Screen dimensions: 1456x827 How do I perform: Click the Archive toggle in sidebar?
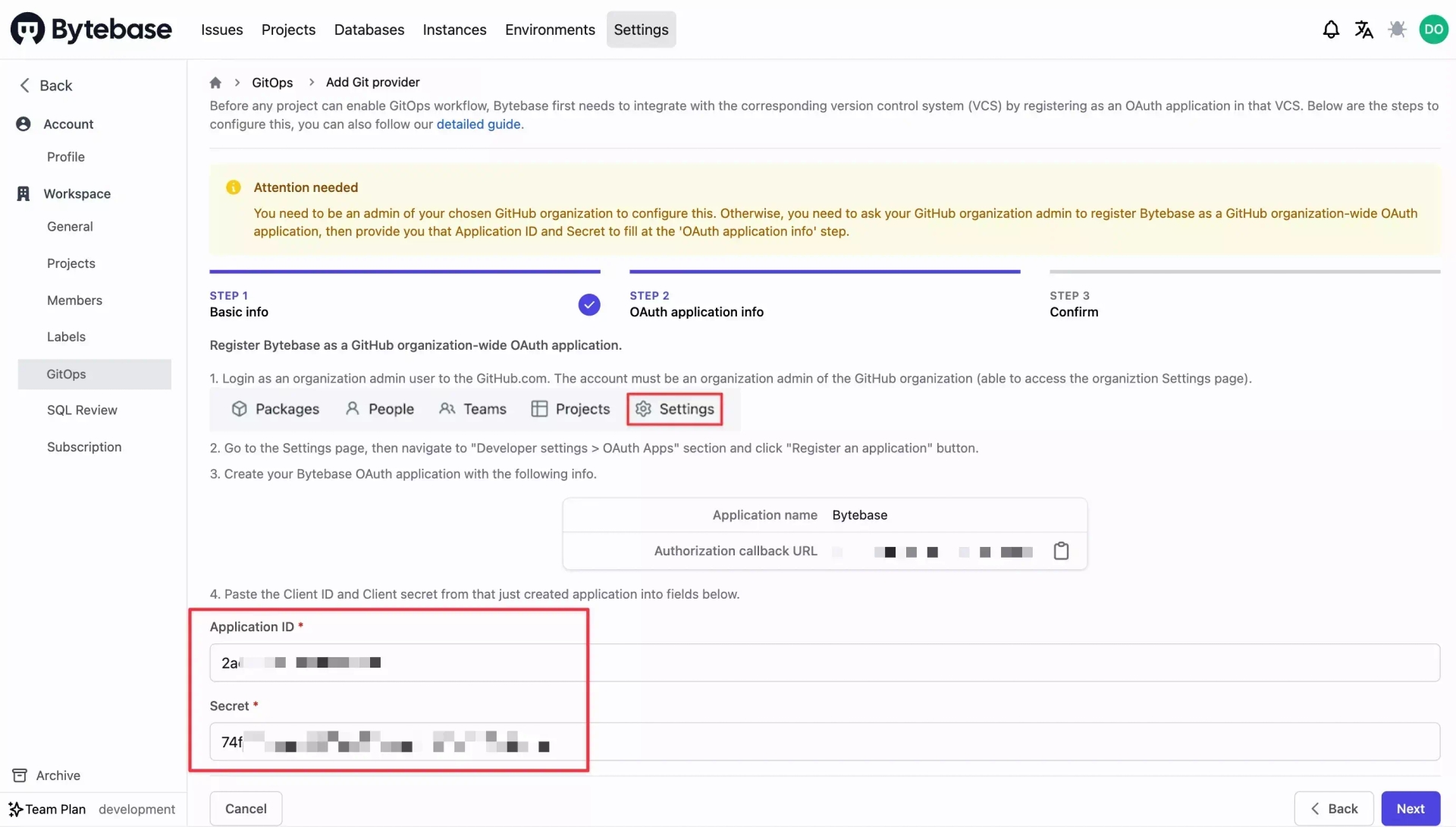coord(57,775)
